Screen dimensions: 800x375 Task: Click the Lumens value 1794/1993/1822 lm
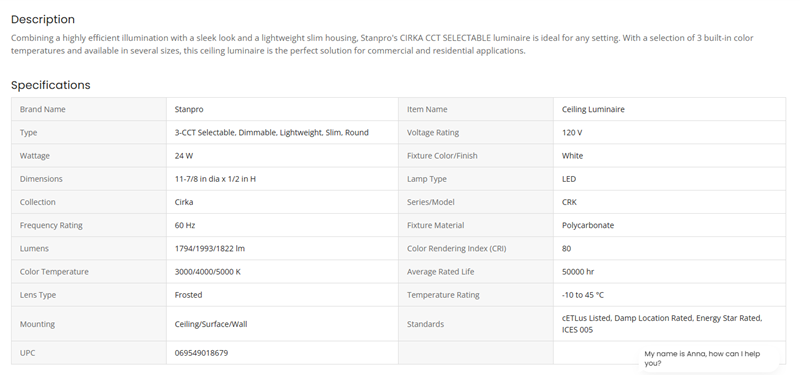click(x=210, y=248)
